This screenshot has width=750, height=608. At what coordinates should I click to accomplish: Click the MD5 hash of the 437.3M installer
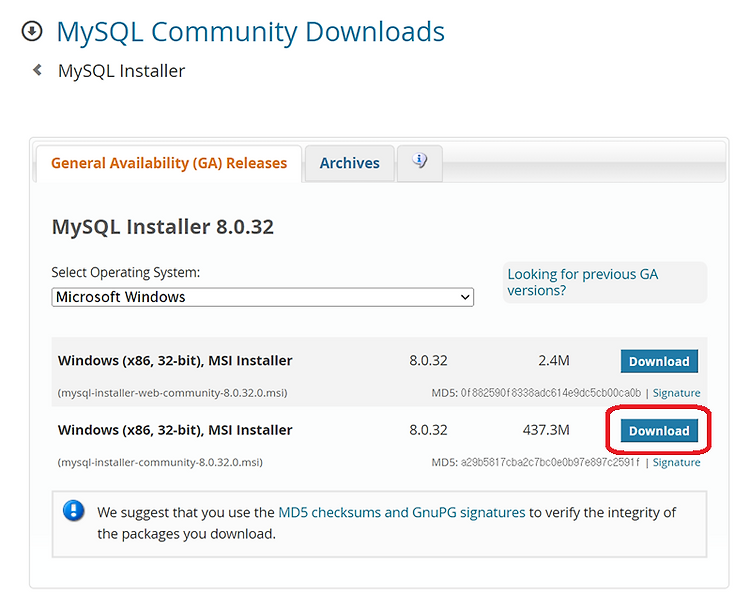pos(550,462)
